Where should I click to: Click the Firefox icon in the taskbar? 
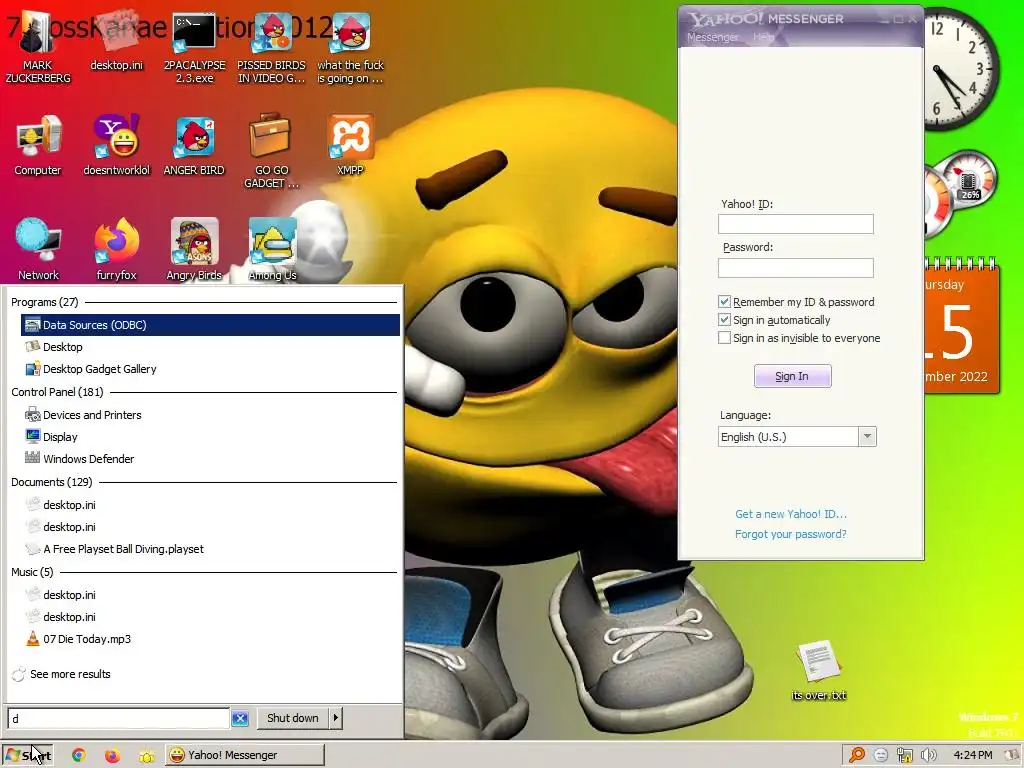point(112,755)
